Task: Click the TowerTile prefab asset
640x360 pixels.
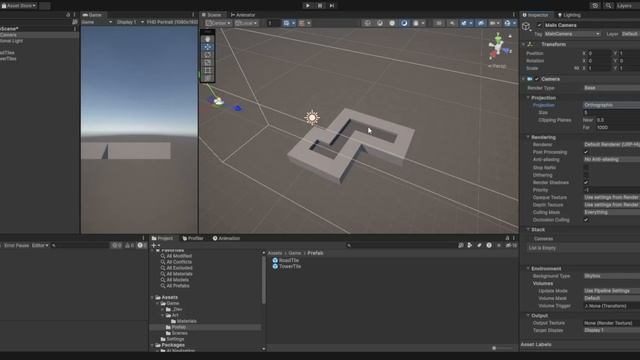Action: (x=287, y=266)
